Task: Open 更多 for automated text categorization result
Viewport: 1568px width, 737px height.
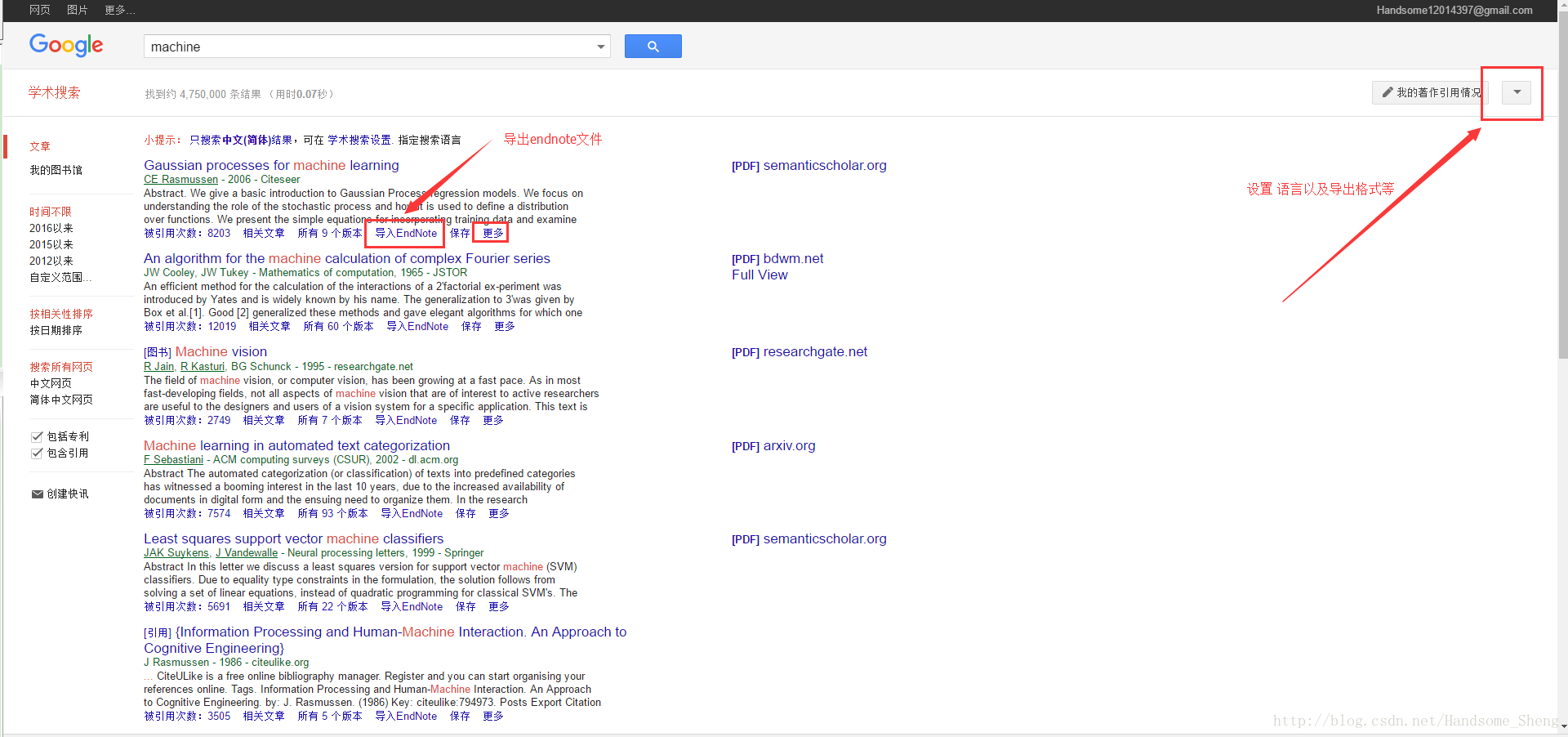Action: pyautogui.click(x=498, y=513)
